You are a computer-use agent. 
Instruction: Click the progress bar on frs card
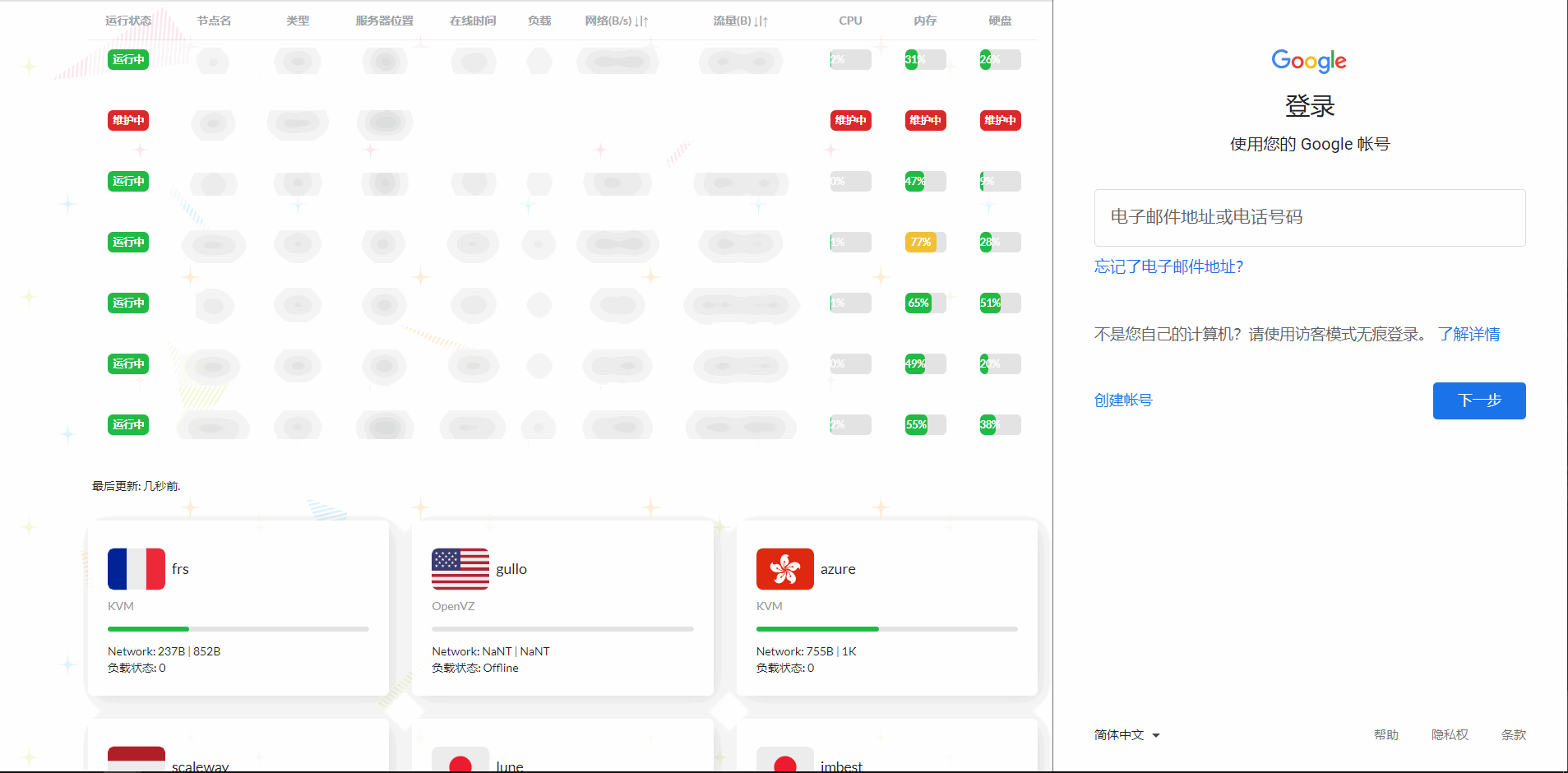point(238,629)
